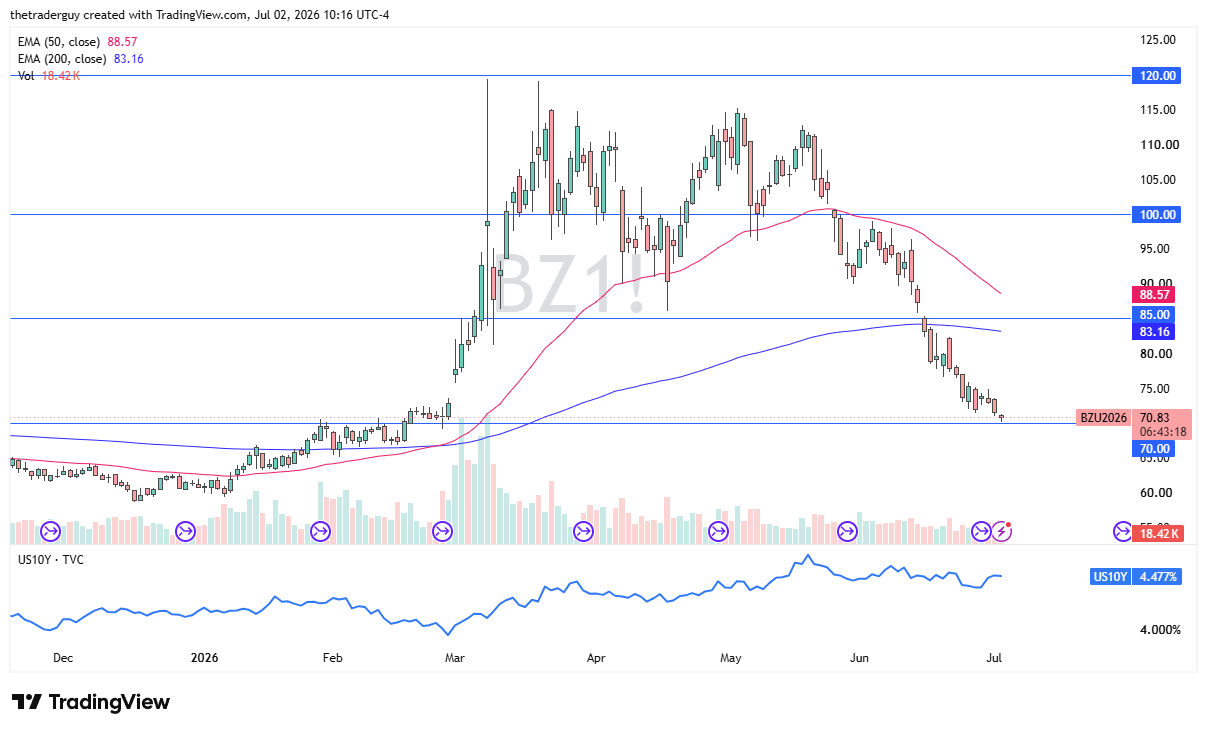The height and width of the screenshot is (732, 1207).
Task: Click the 18.42 K volume label
Action: [1158, 534]
